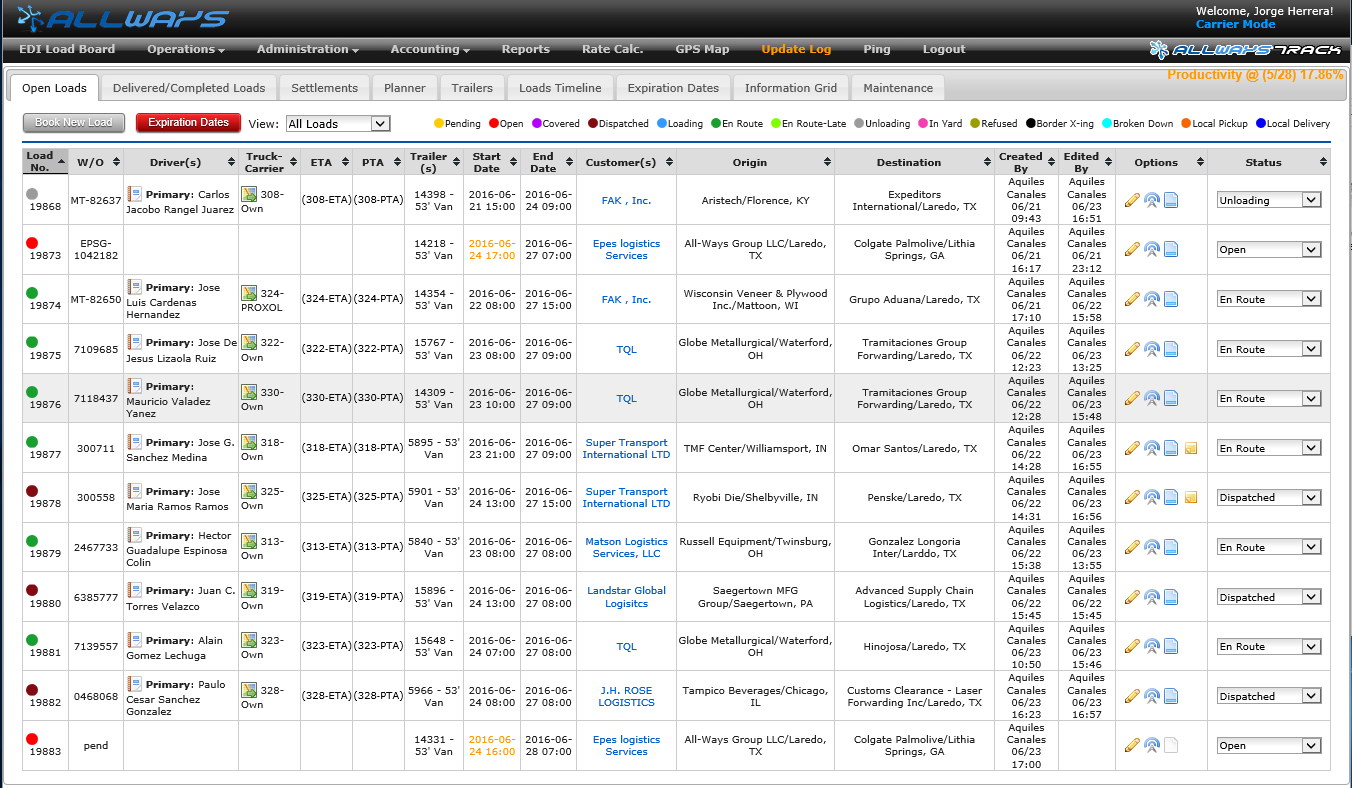Click the map icon beside truck 319-Own
The width and height of the screenshot is (1352, 788).
click(x=249, y=591)
